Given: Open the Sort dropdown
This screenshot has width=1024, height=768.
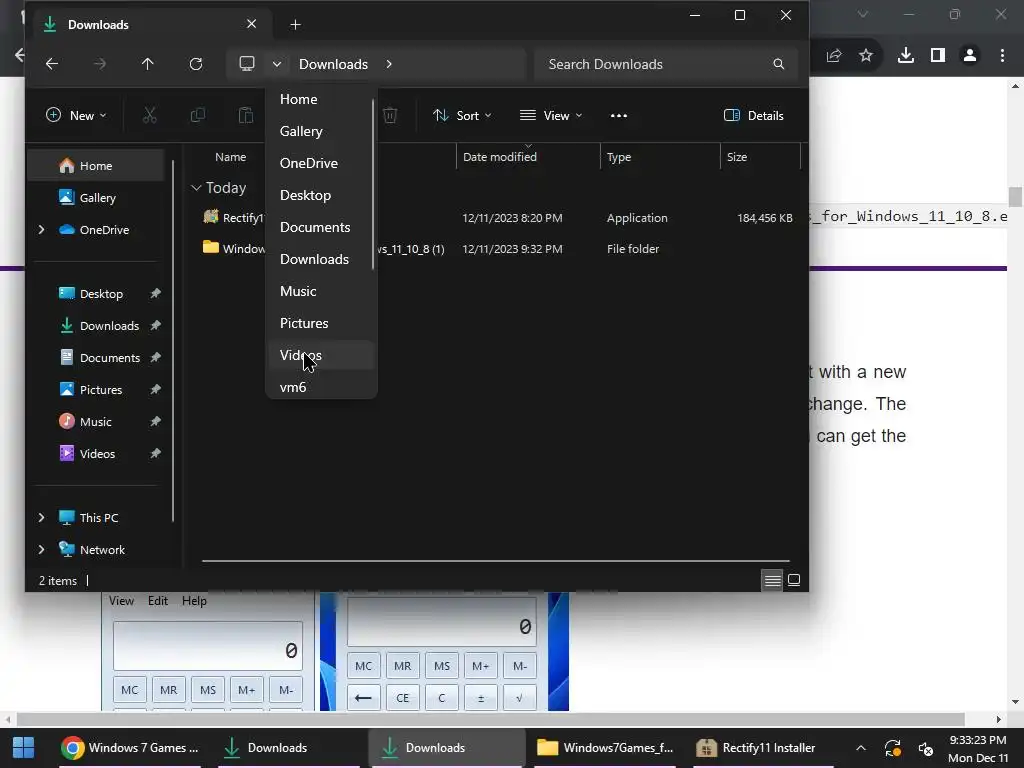Looking at the screenshot, I should coord(462,116).
